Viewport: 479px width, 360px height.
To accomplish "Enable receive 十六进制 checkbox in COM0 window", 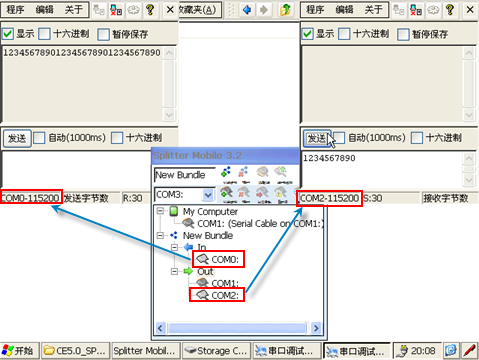I will (x=44, y=34).
